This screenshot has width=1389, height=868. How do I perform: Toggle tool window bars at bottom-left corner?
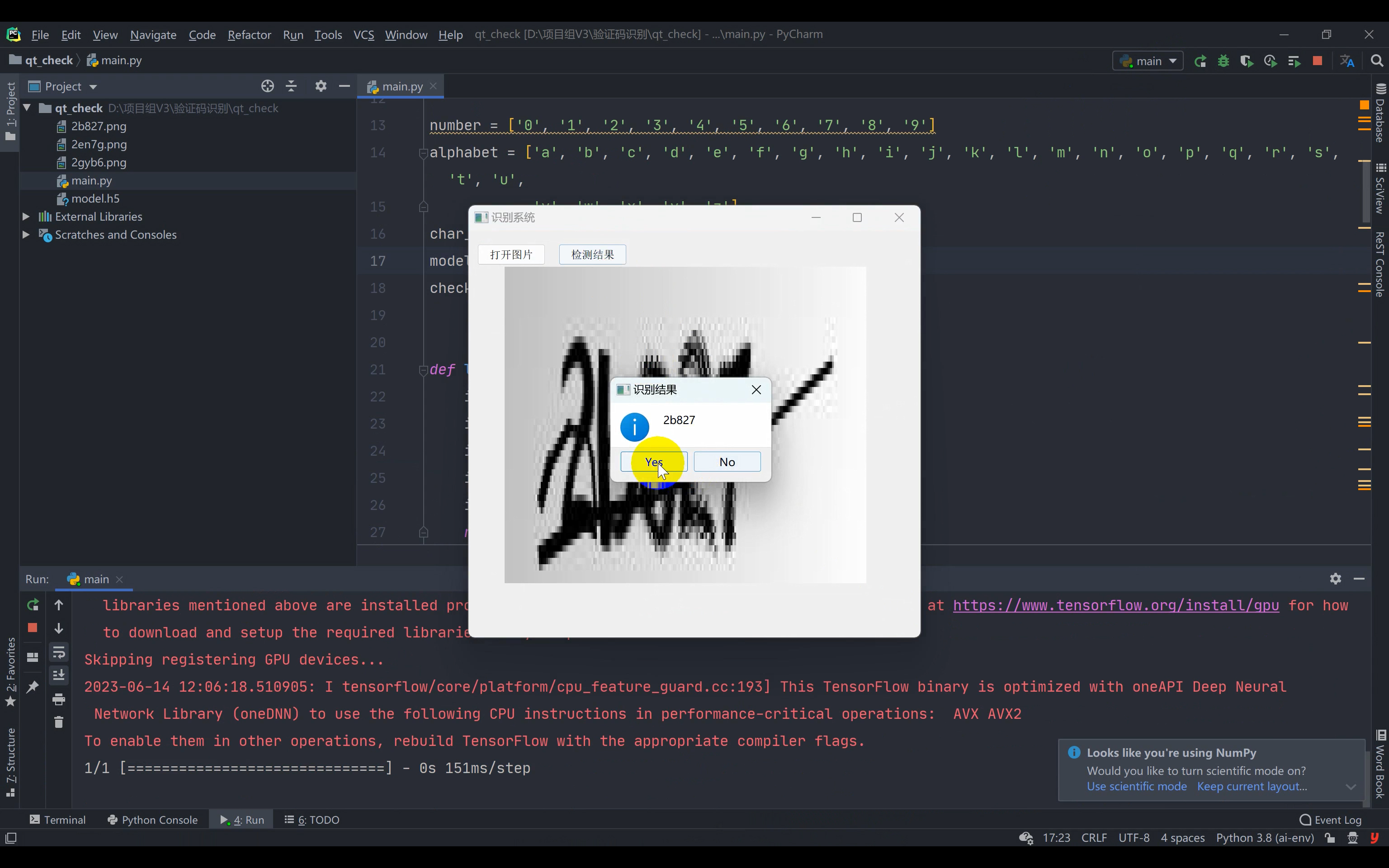tap(11, 838)
